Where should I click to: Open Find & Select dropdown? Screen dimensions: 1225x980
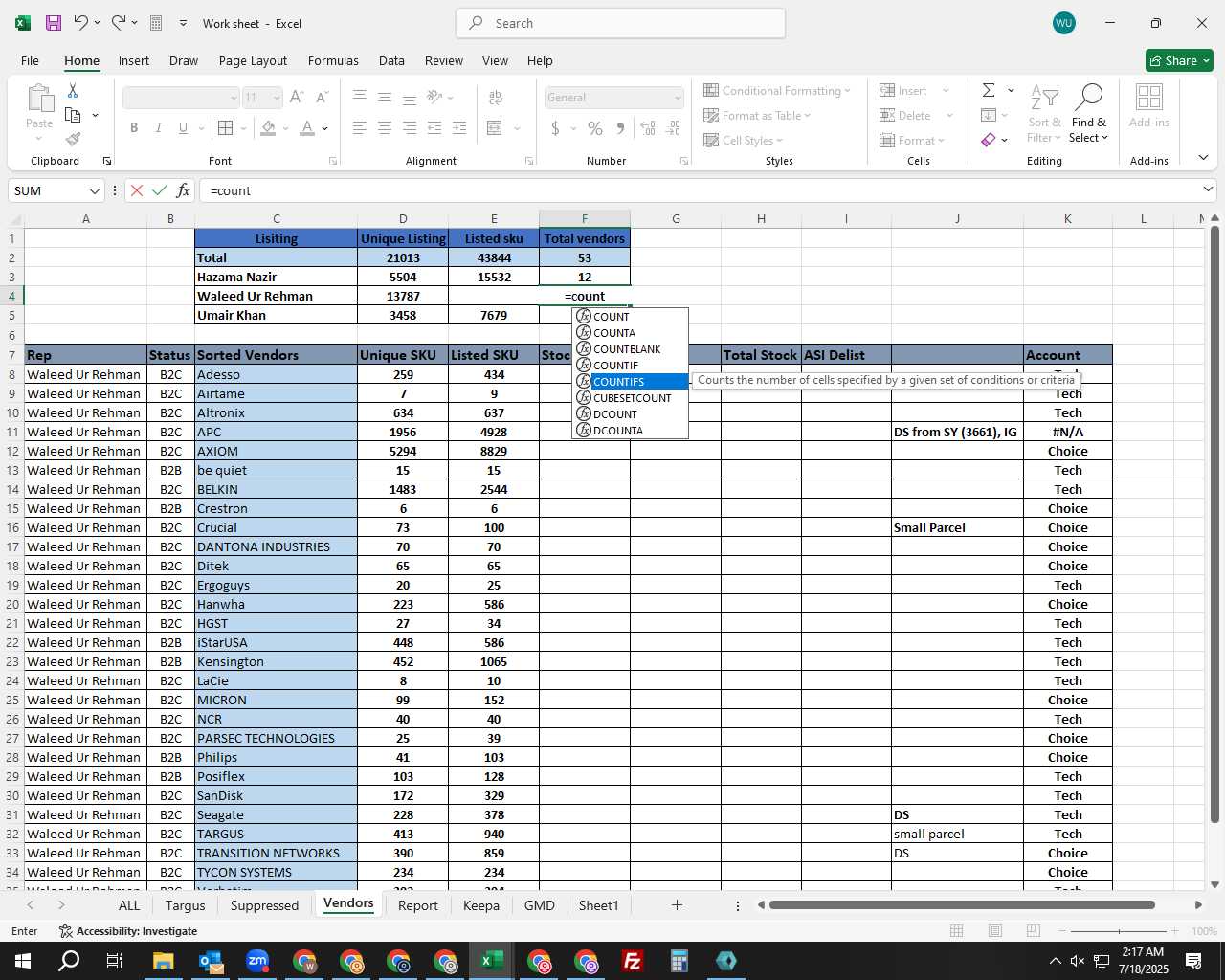point(1089,113)
